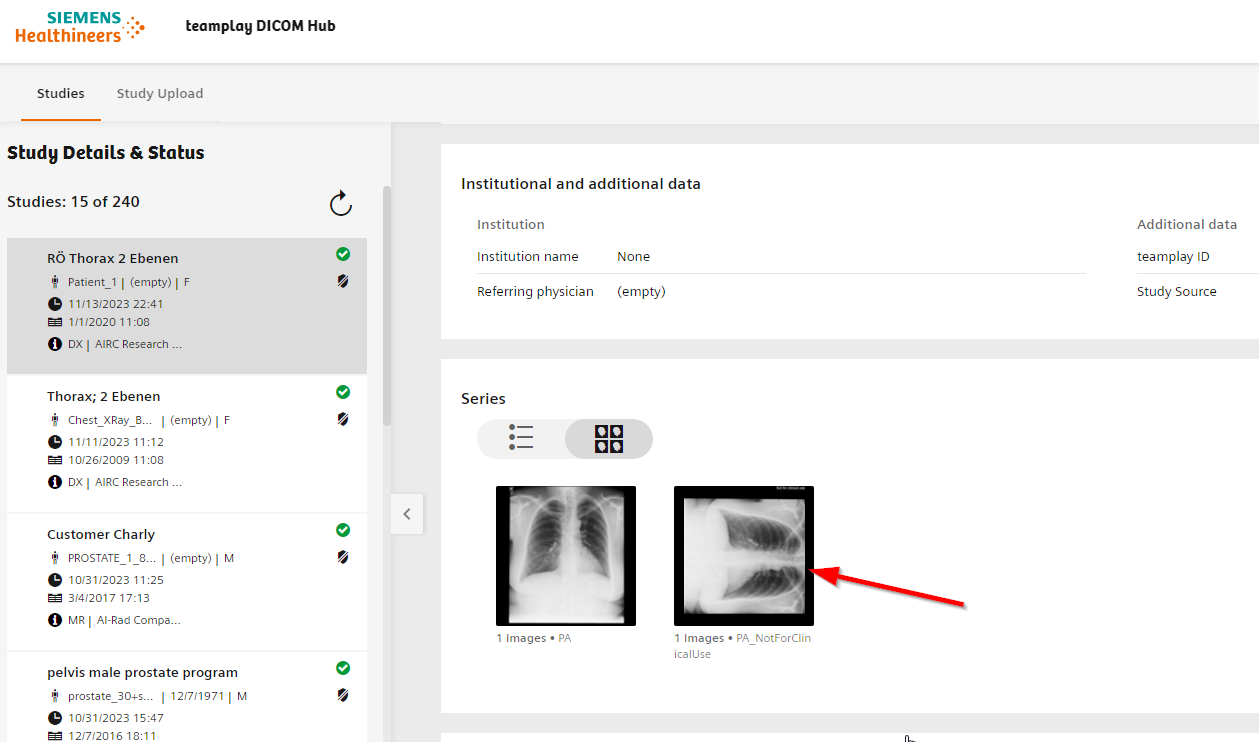Viewport: 1259px width, 742px height.
Task: Switch series view to thumbnail grid layout
Action: [x=608, y=438]
